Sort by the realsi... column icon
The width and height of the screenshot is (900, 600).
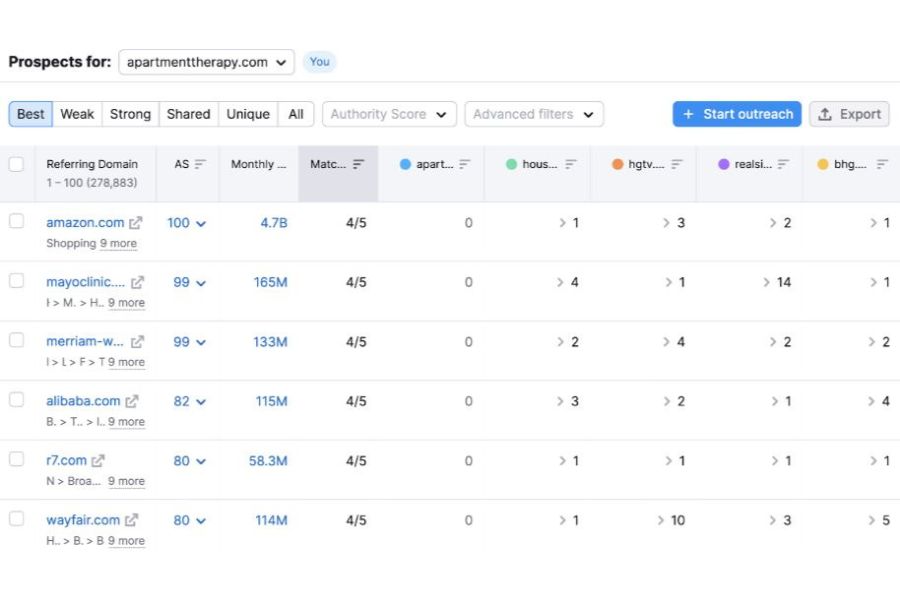pos(783,164)
